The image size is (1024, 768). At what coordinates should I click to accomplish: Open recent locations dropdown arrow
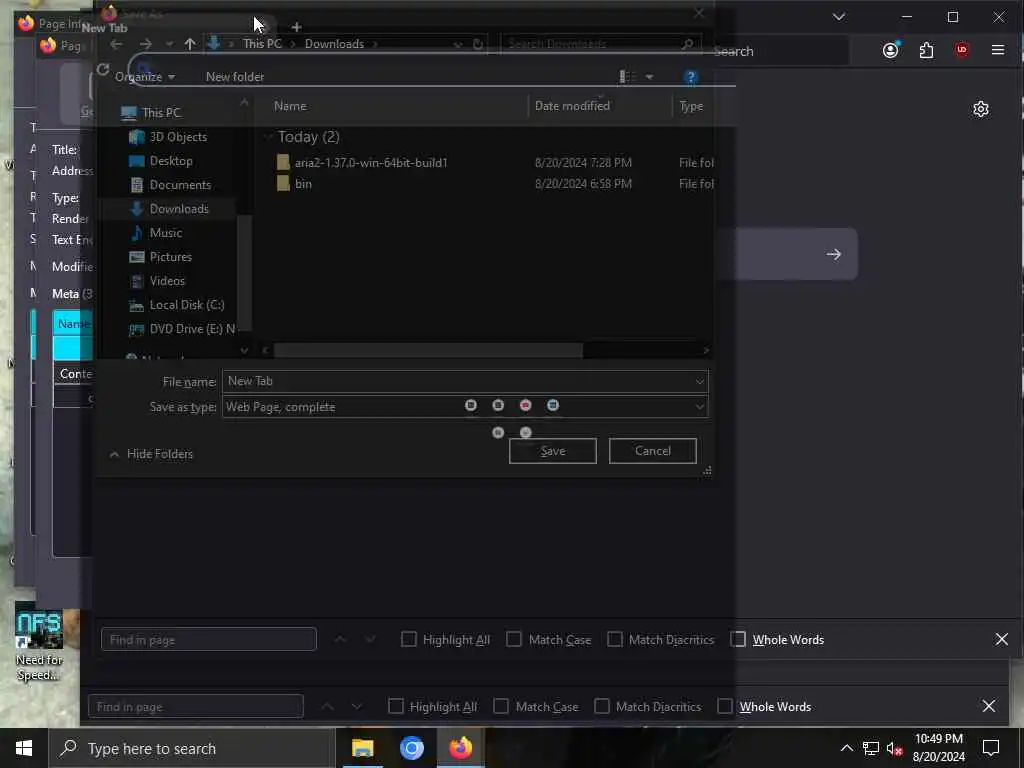tap(169, 44)
